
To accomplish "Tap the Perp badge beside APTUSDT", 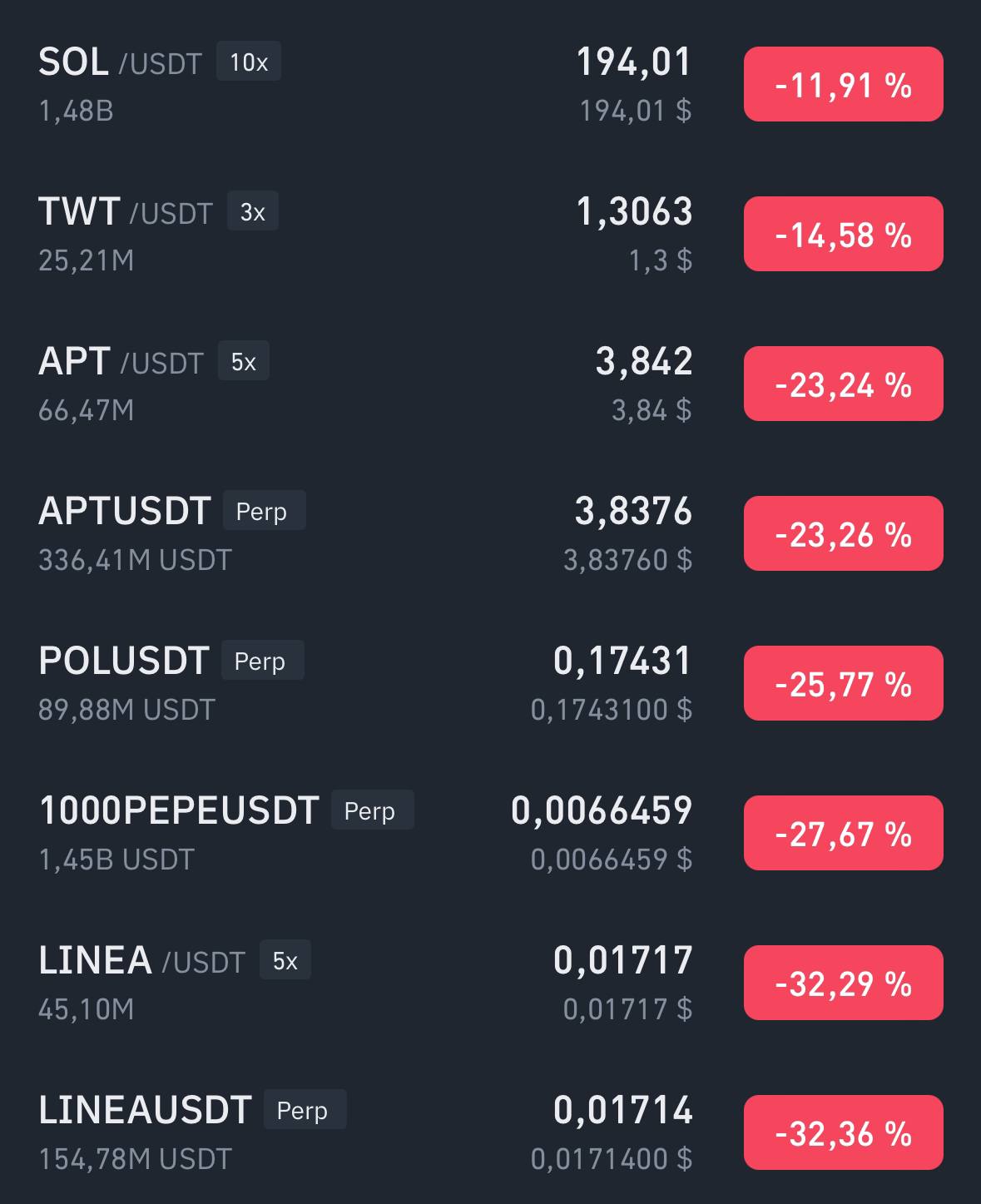I will pyautogui.click(x=264, y=511).
